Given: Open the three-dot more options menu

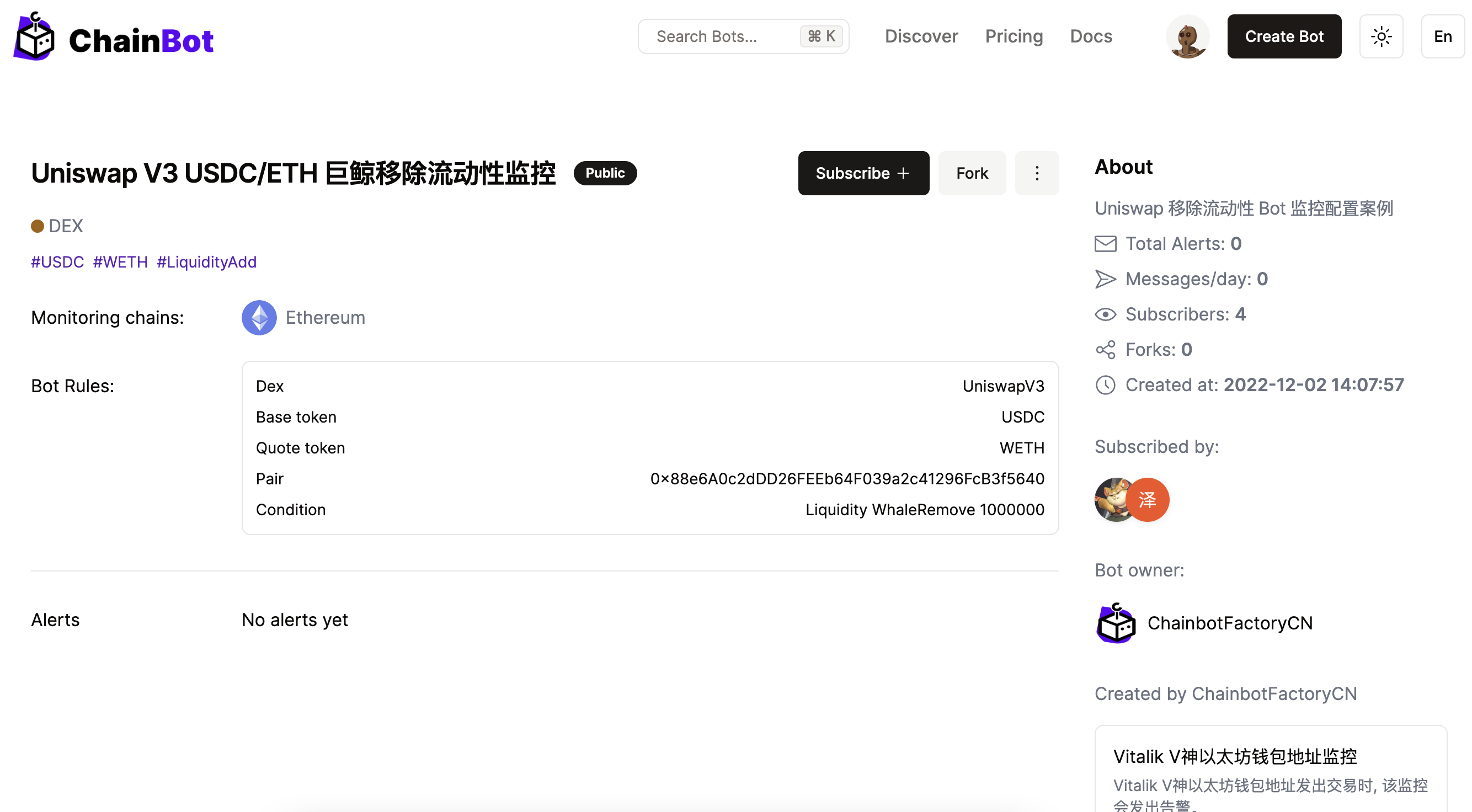Looking at the screenshot, I should click(1037, 173).
